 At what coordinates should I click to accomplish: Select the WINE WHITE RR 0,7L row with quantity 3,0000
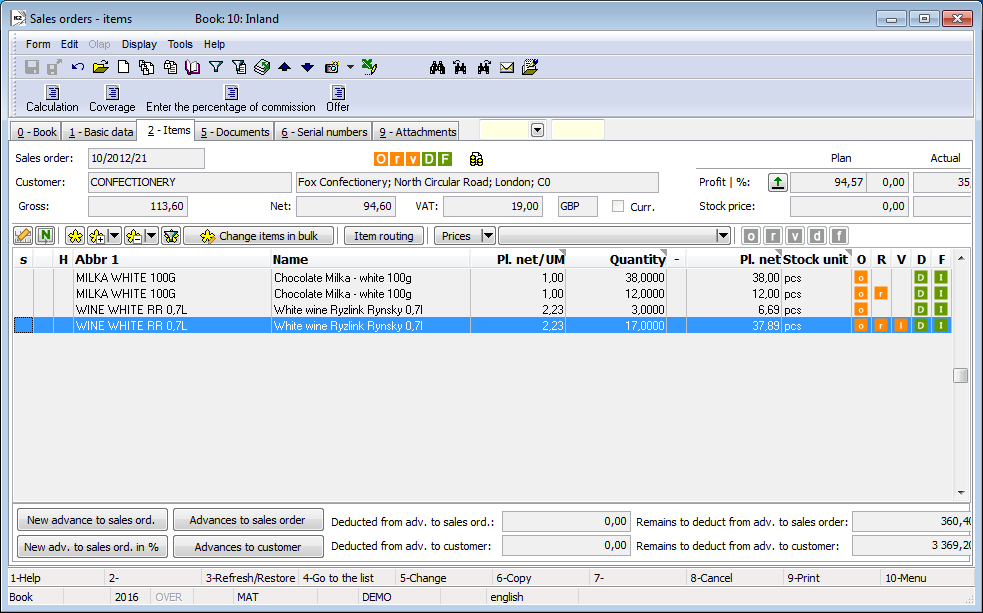coord(481,310)
